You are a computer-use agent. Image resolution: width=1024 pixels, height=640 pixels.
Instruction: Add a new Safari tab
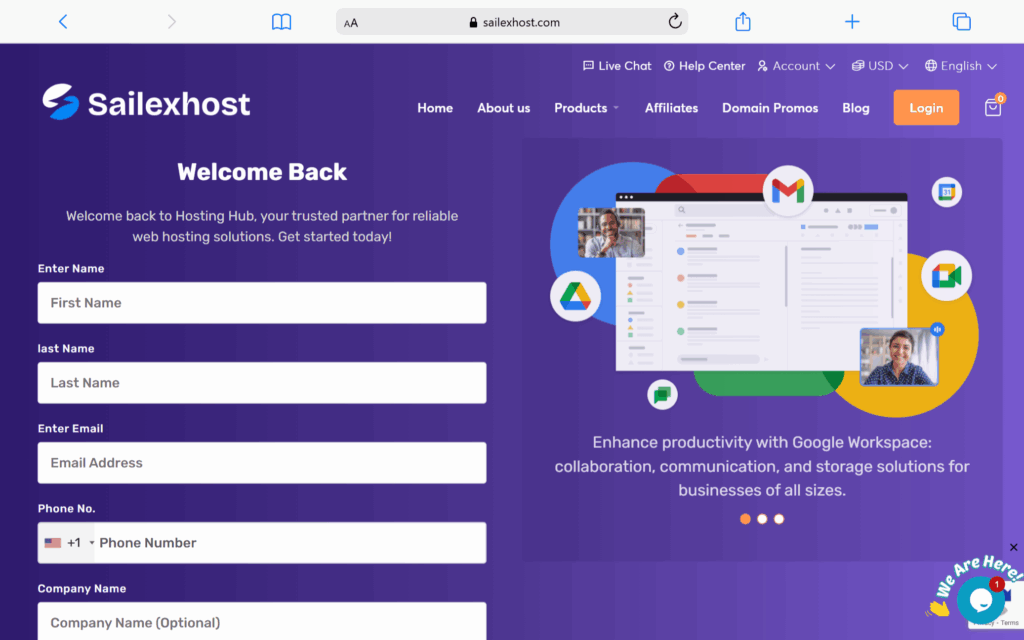point(852,22)
